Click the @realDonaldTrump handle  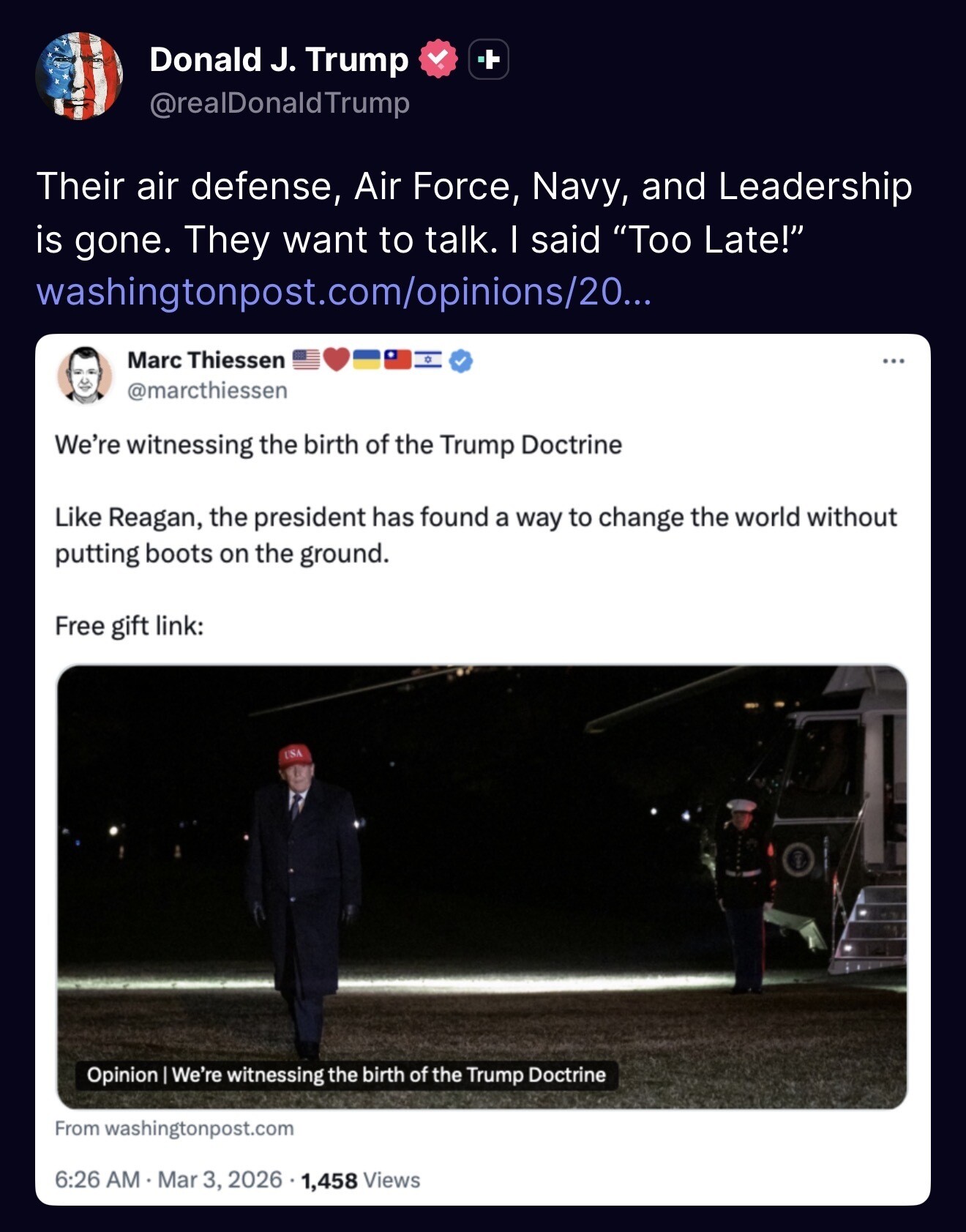tap(279, 103)
